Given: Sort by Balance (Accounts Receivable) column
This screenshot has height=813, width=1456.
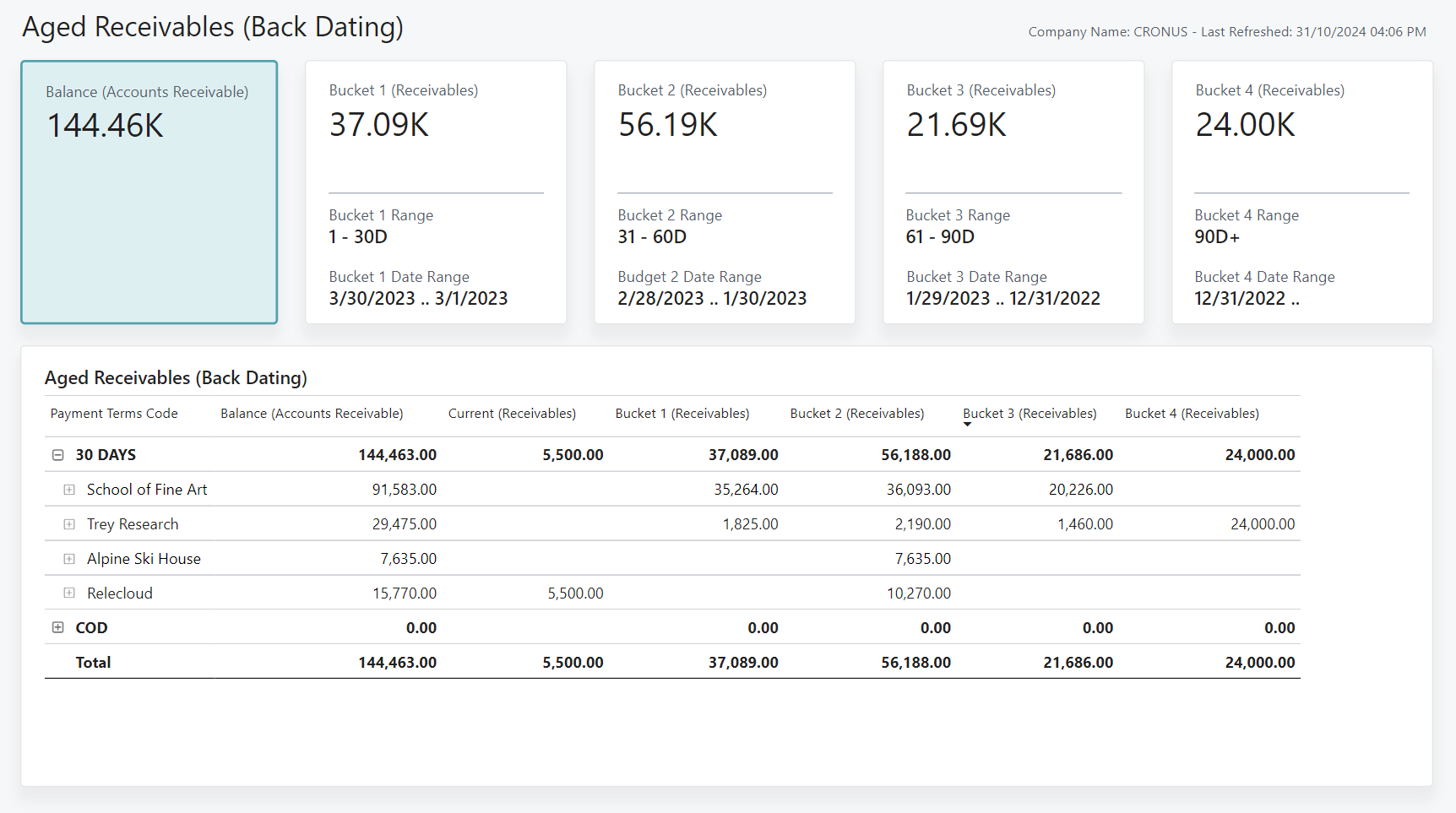Looking at the screenshot, I should coord(311,413).
